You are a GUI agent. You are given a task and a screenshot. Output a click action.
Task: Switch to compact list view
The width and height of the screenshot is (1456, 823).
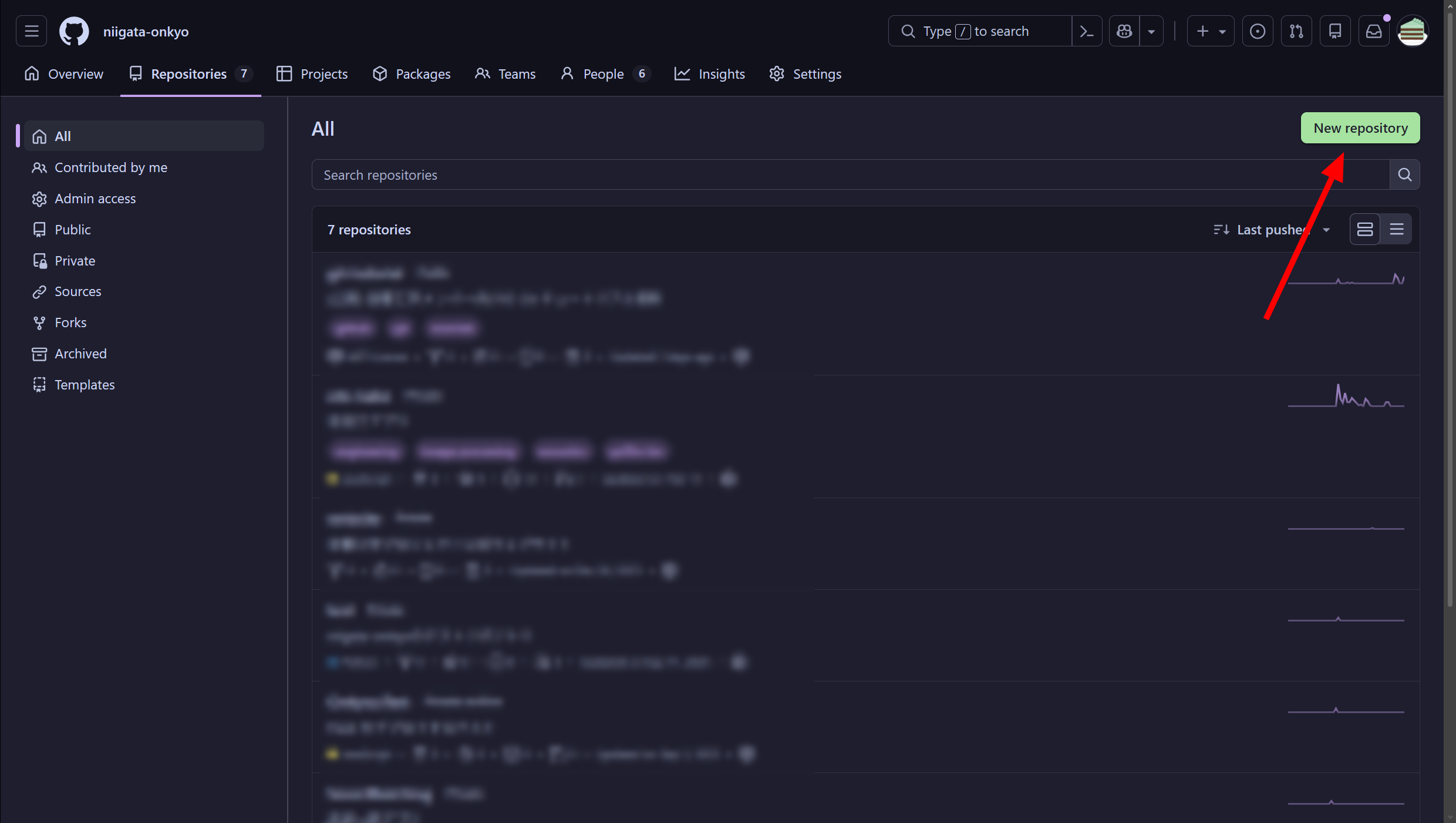click(1397, 230)
